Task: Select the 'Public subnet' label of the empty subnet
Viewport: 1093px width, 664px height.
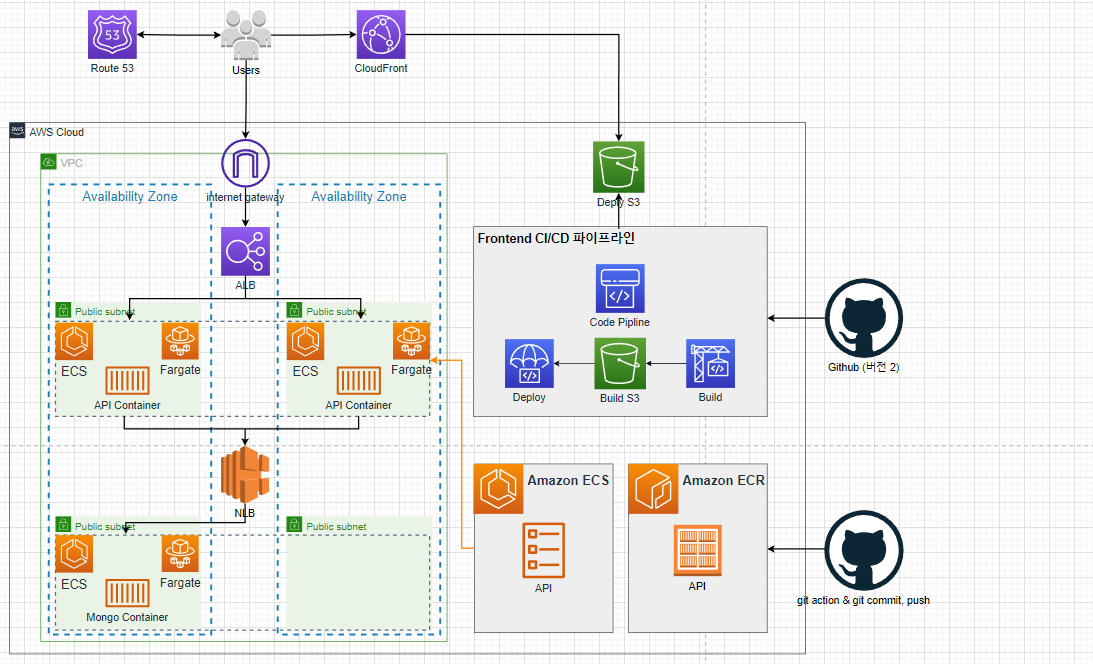Action: 336,526
